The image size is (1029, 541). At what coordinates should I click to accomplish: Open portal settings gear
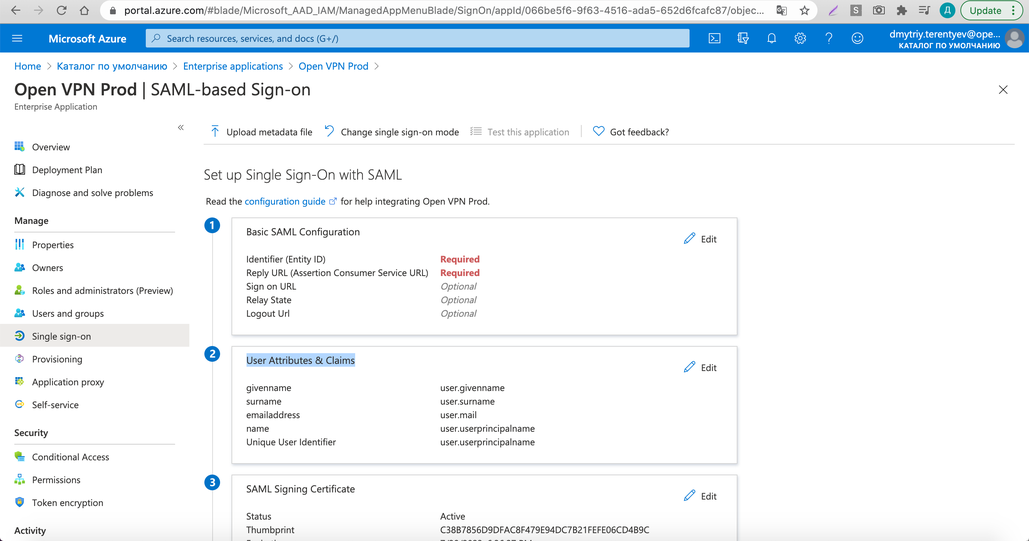coord(800,39)
